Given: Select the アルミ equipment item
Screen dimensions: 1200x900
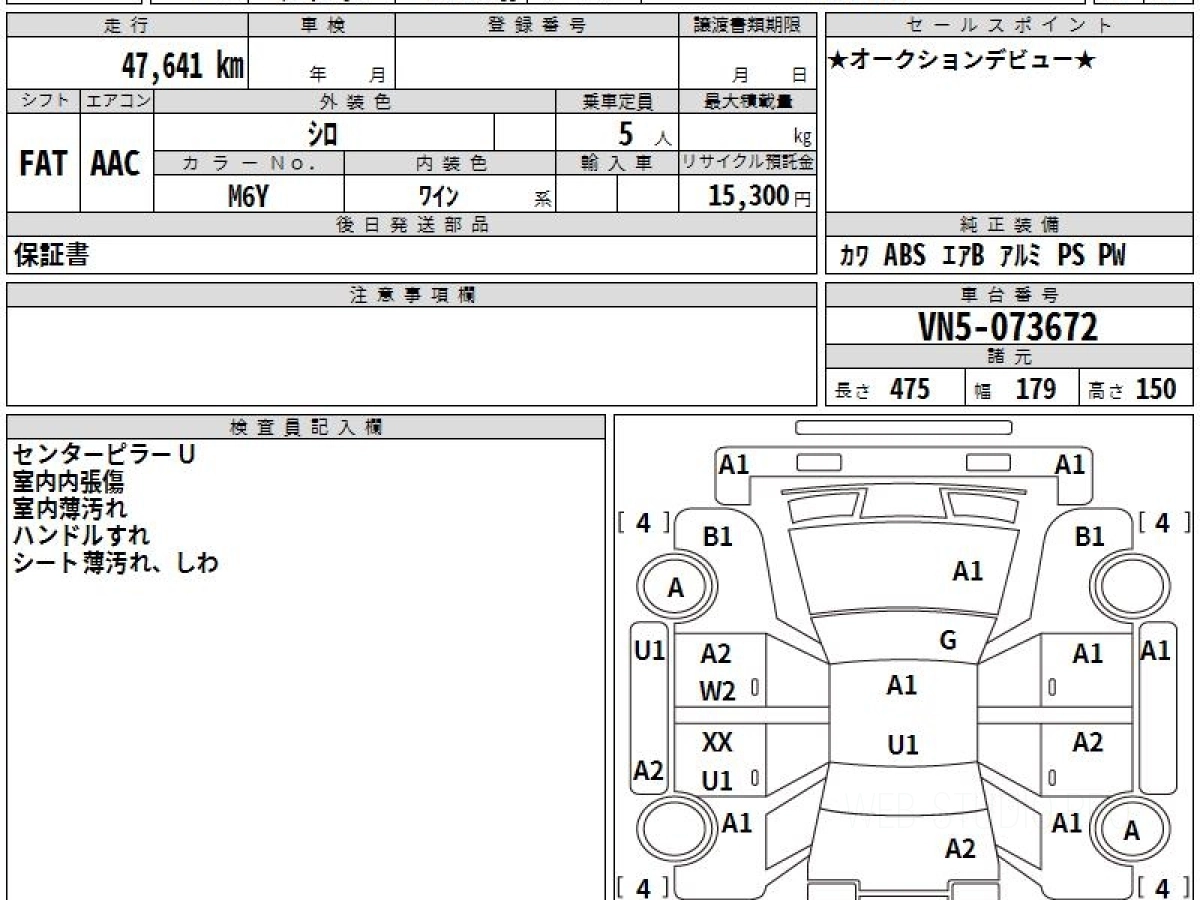Looking at the screenshot, I should (1021, 256).
